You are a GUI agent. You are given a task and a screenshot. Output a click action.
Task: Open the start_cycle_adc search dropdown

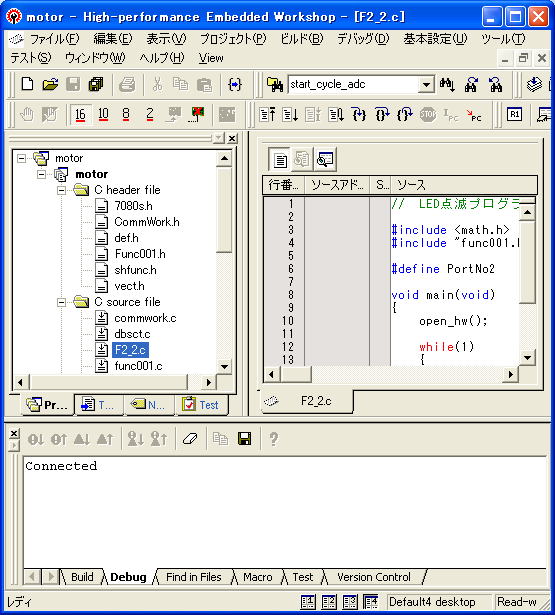(x=426, y=84)
